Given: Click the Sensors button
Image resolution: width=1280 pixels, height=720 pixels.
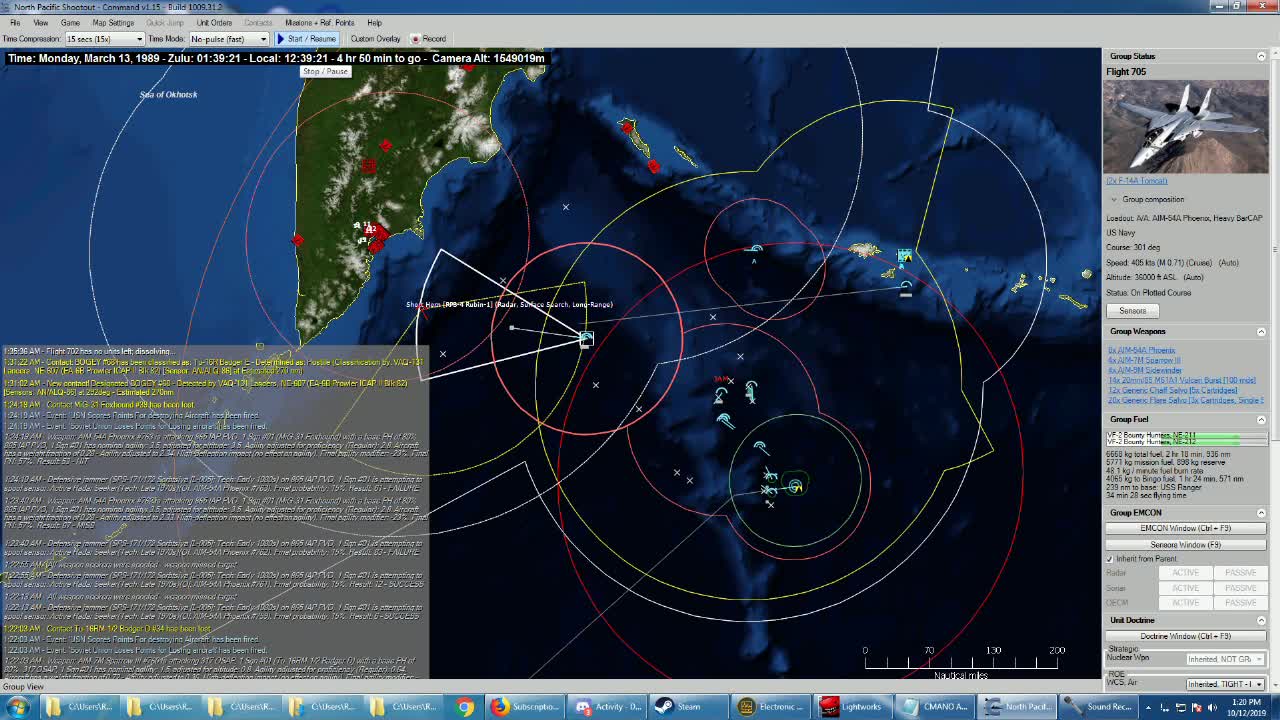Looking at the screenshot, I should point(1132,310).
